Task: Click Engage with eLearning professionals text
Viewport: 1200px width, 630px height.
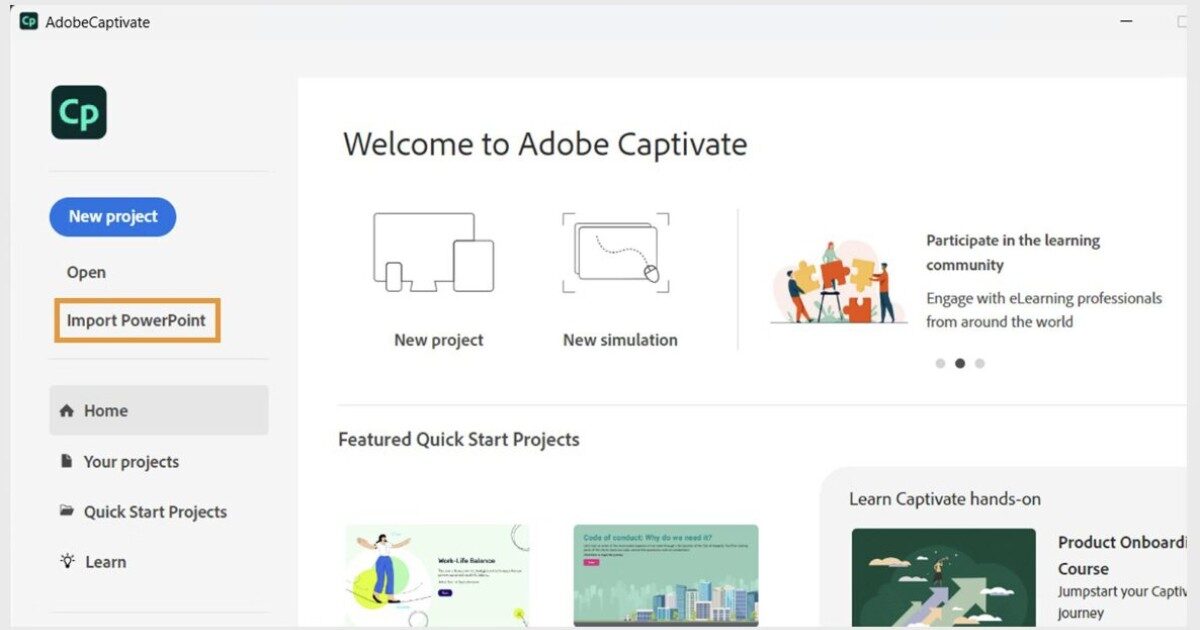Action: (1044, 310)
